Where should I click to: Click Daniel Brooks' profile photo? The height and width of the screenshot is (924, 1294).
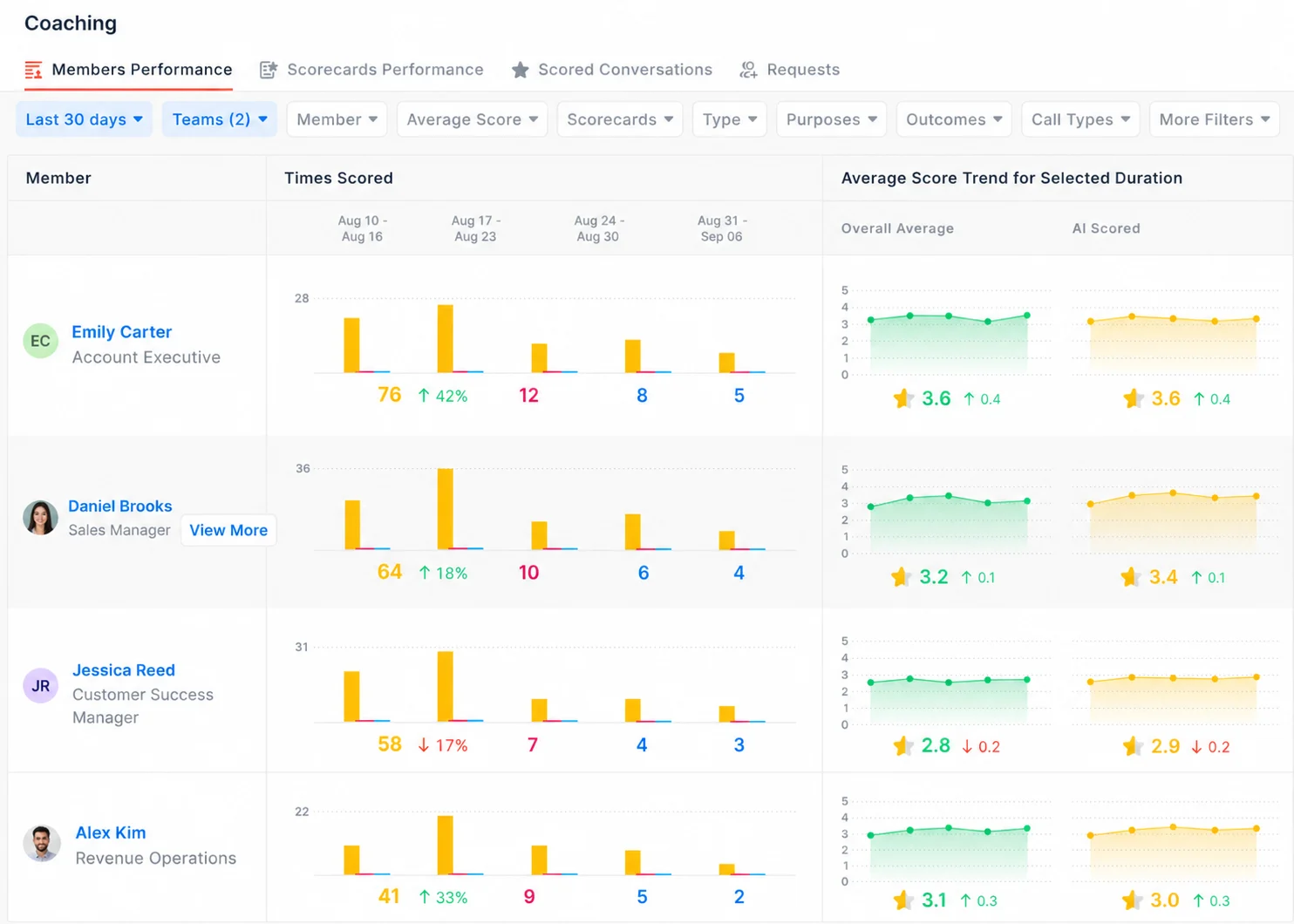pos(40,518)
